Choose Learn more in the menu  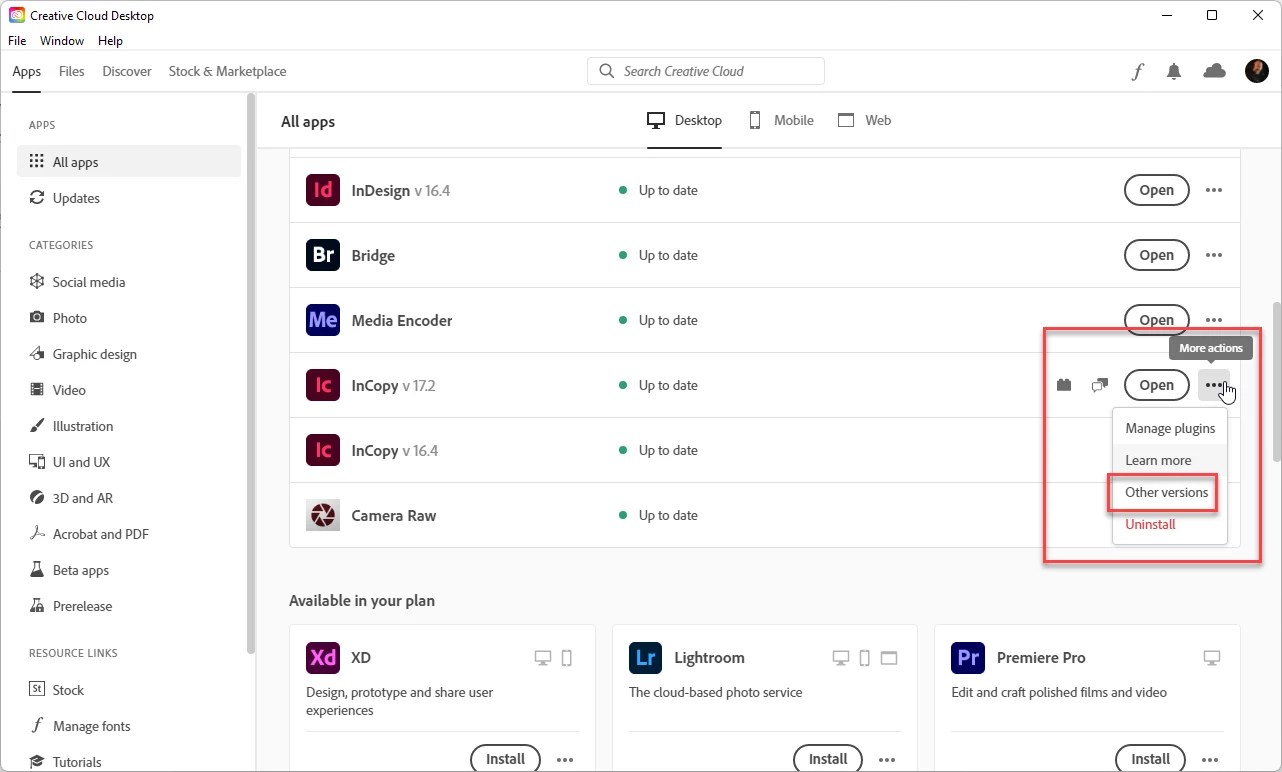[1170, 460]
